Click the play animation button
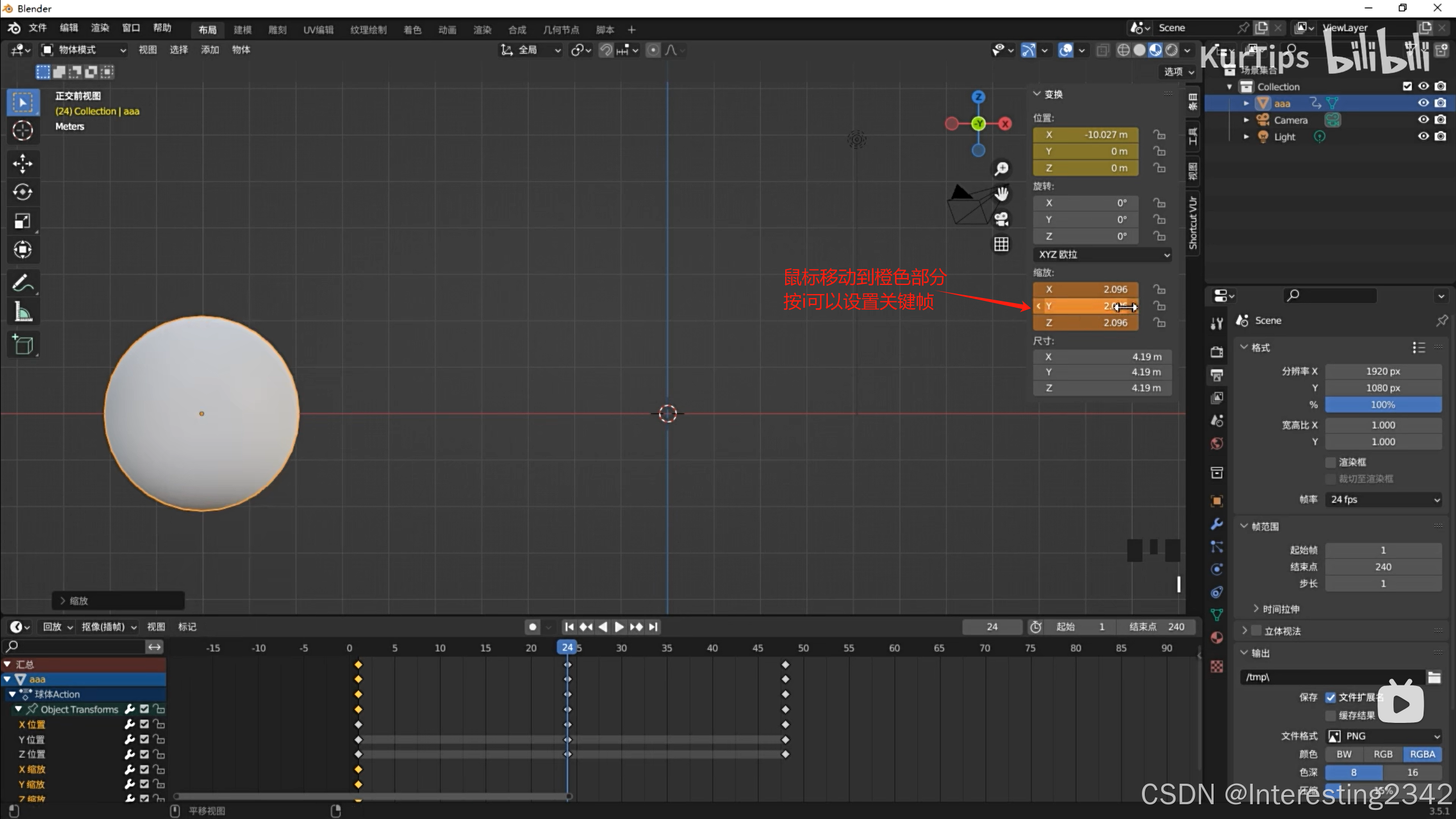Viewport: 1456px width, 819px height. (x=619, y=627)
